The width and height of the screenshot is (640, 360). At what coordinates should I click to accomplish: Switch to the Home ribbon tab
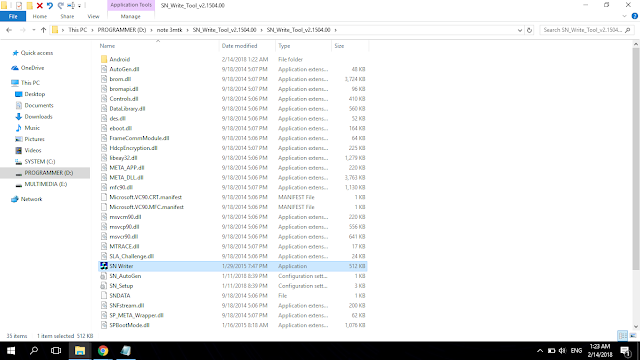tap(40, 16)
